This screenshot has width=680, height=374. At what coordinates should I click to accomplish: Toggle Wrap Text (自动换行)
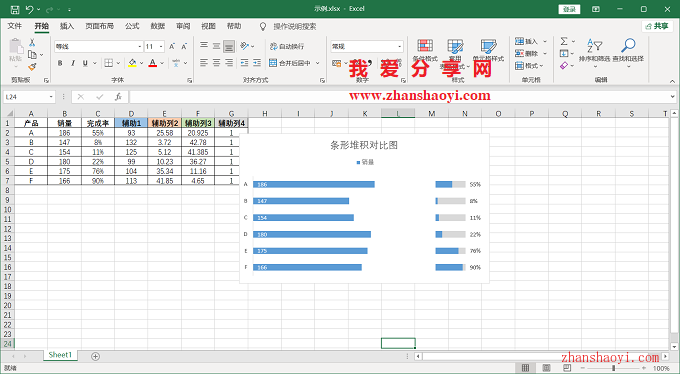click(x=287, y=46)
